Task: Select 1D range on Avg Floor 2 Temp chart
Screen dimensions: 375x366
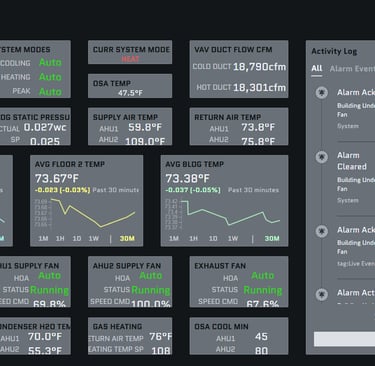Action: click(x=77, y=238)
